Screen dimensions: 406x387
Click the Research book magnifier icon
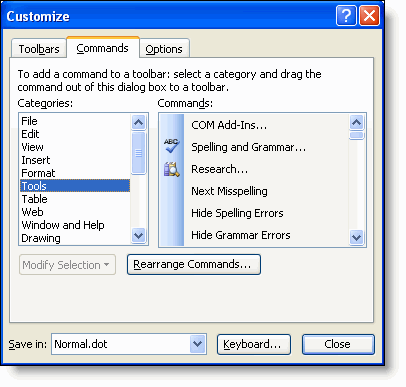[171, 169]
